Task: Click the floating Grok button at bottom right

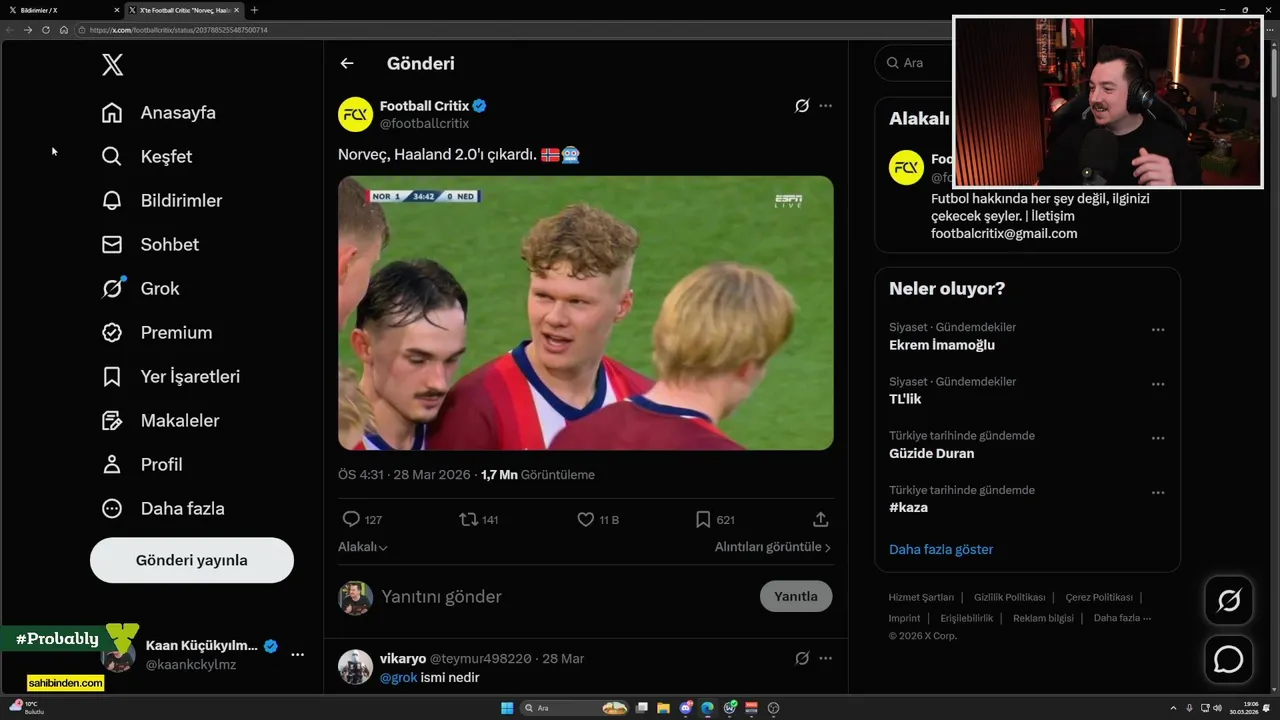Action: [1229, 600]
